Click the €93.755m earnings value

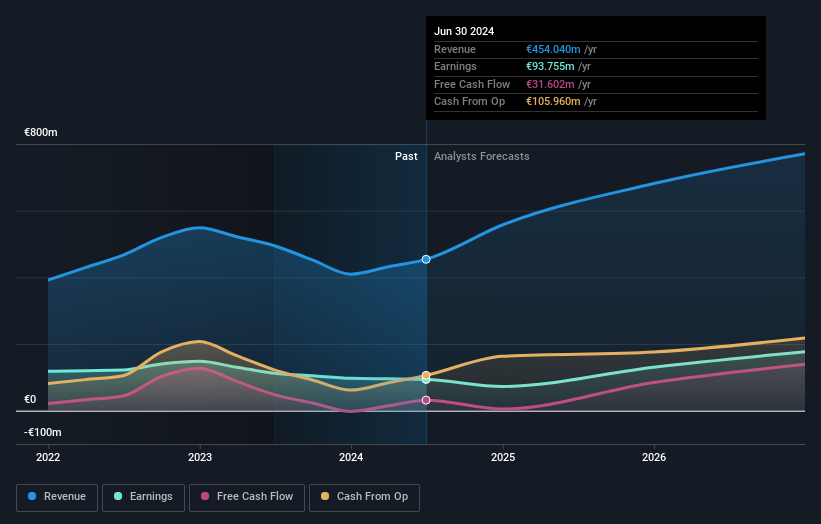coord(550,66)
